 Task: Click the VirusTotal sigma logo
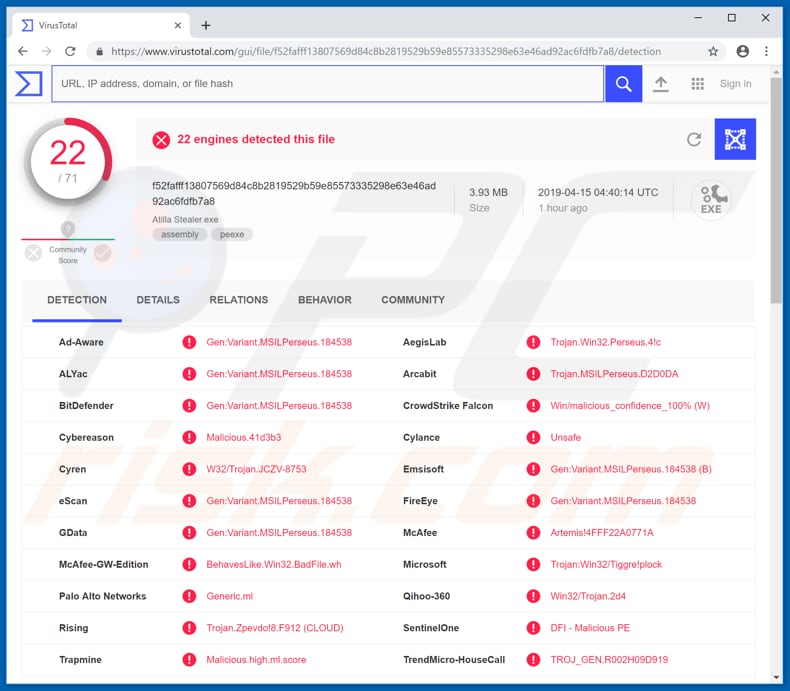click(29, 84)
